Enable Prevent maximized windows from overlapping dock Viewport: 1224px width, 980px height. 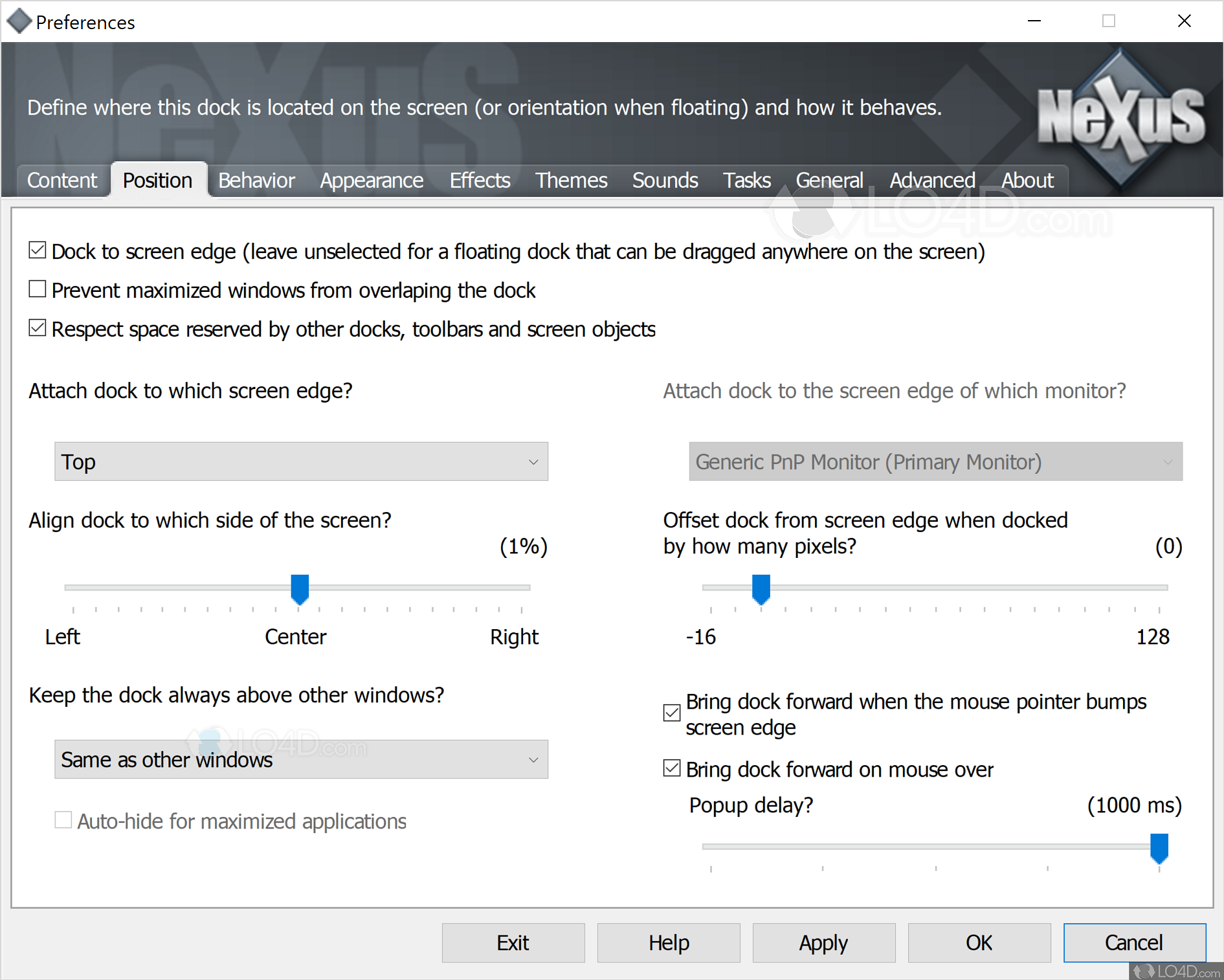[x=38, y=289]
